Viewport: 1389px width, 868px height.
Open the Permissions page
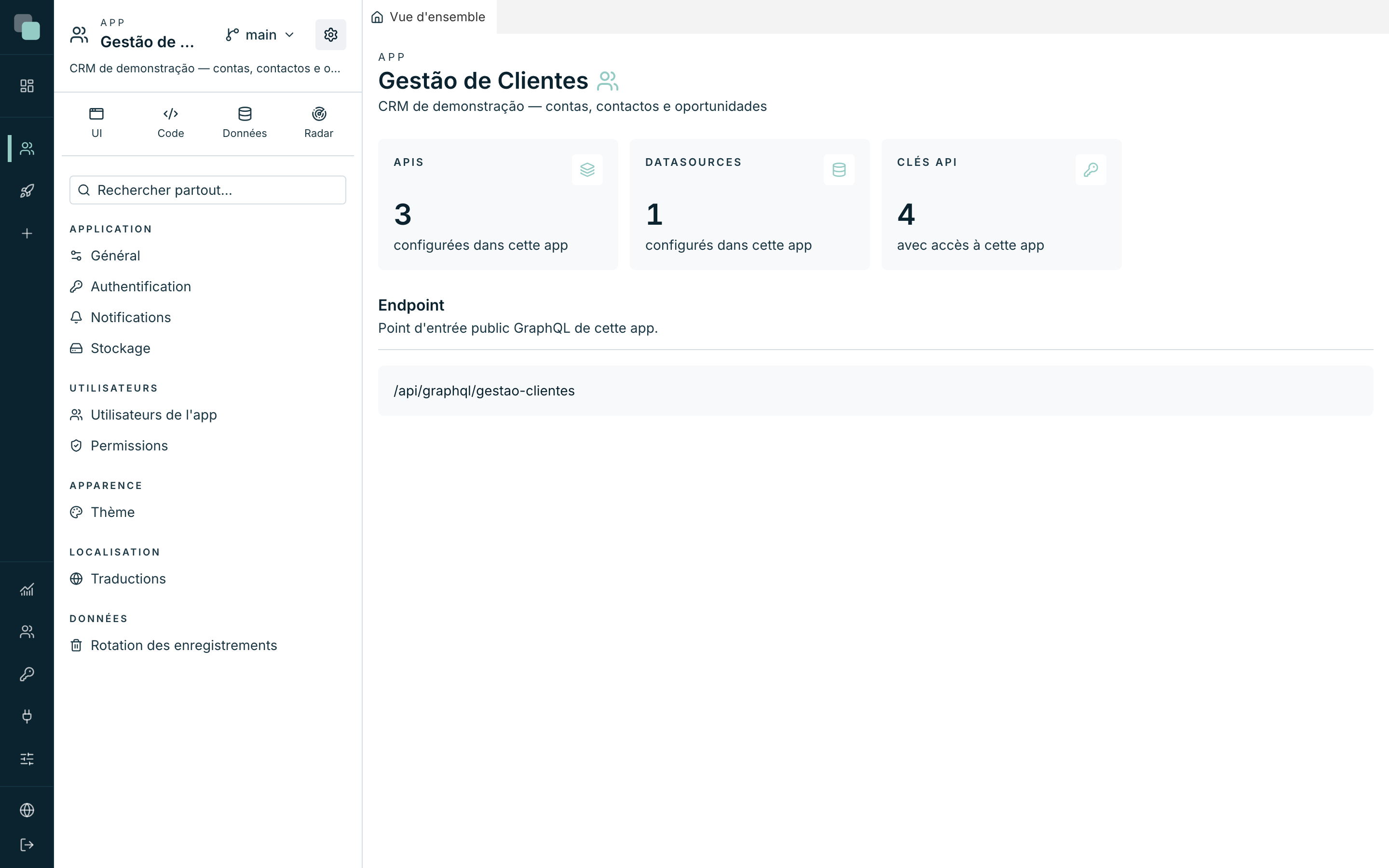208,446
